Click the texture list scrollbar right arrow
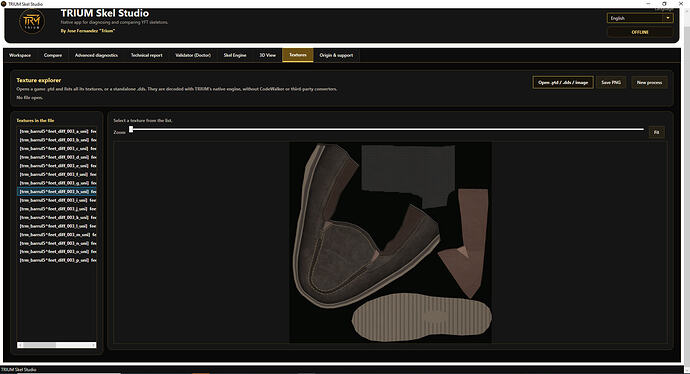The image size is (690, 374). point(94,345)
